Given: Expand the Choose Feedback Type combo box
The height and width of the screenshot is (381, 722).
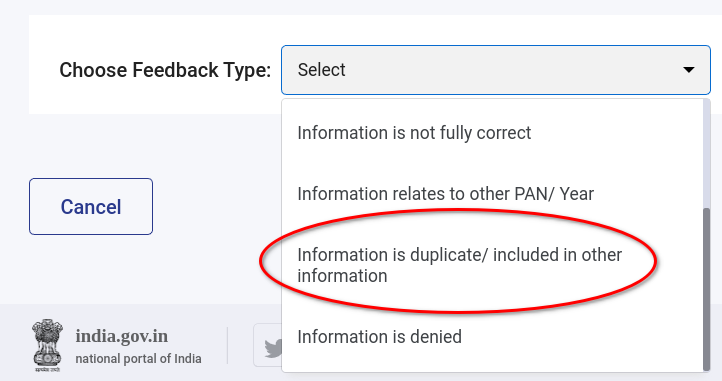Looking at the screenshot, I should (x=496, y=70).
